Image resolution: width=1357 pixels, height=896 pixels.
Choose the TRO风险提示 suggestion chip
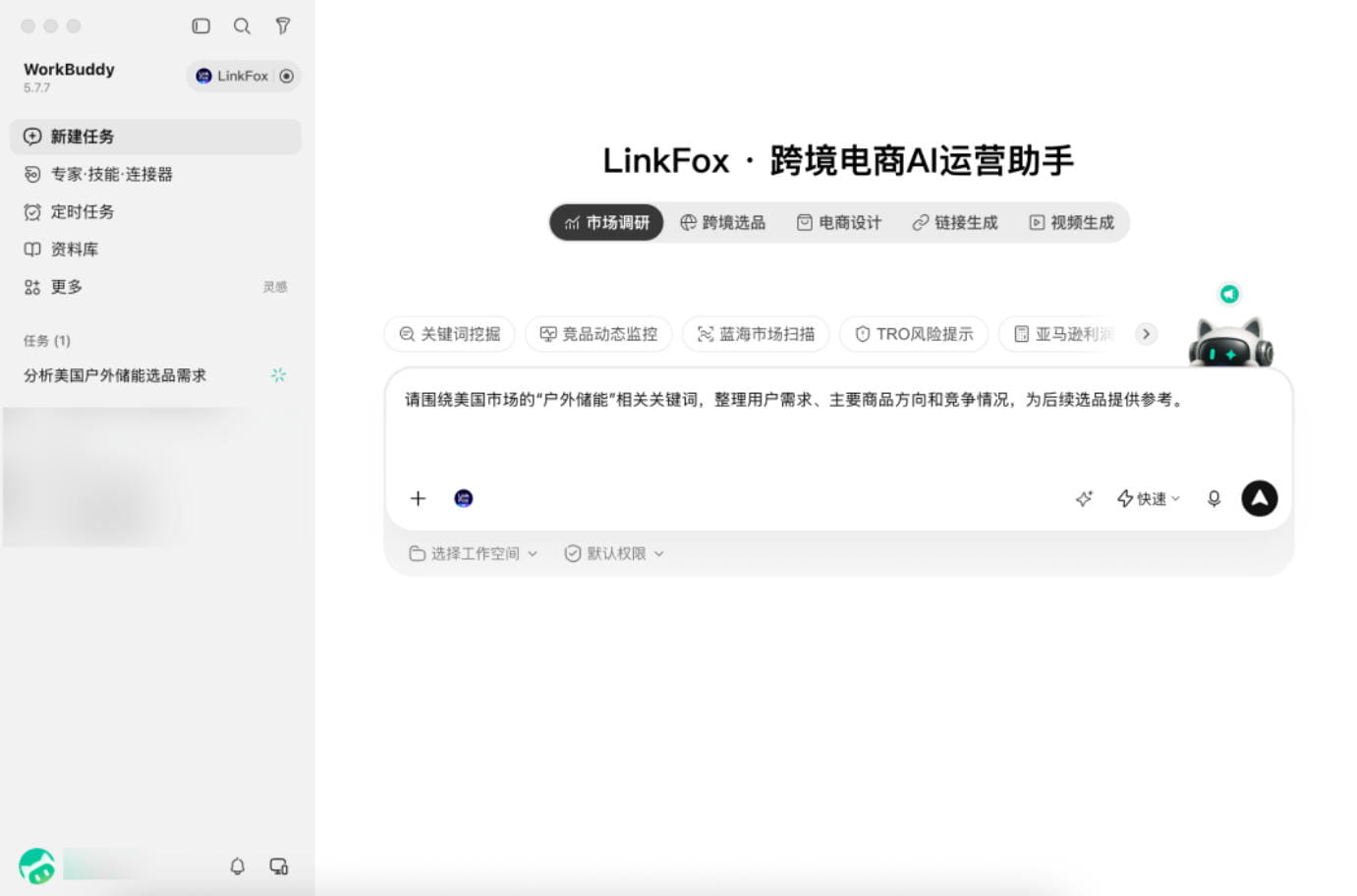point(914,334)
